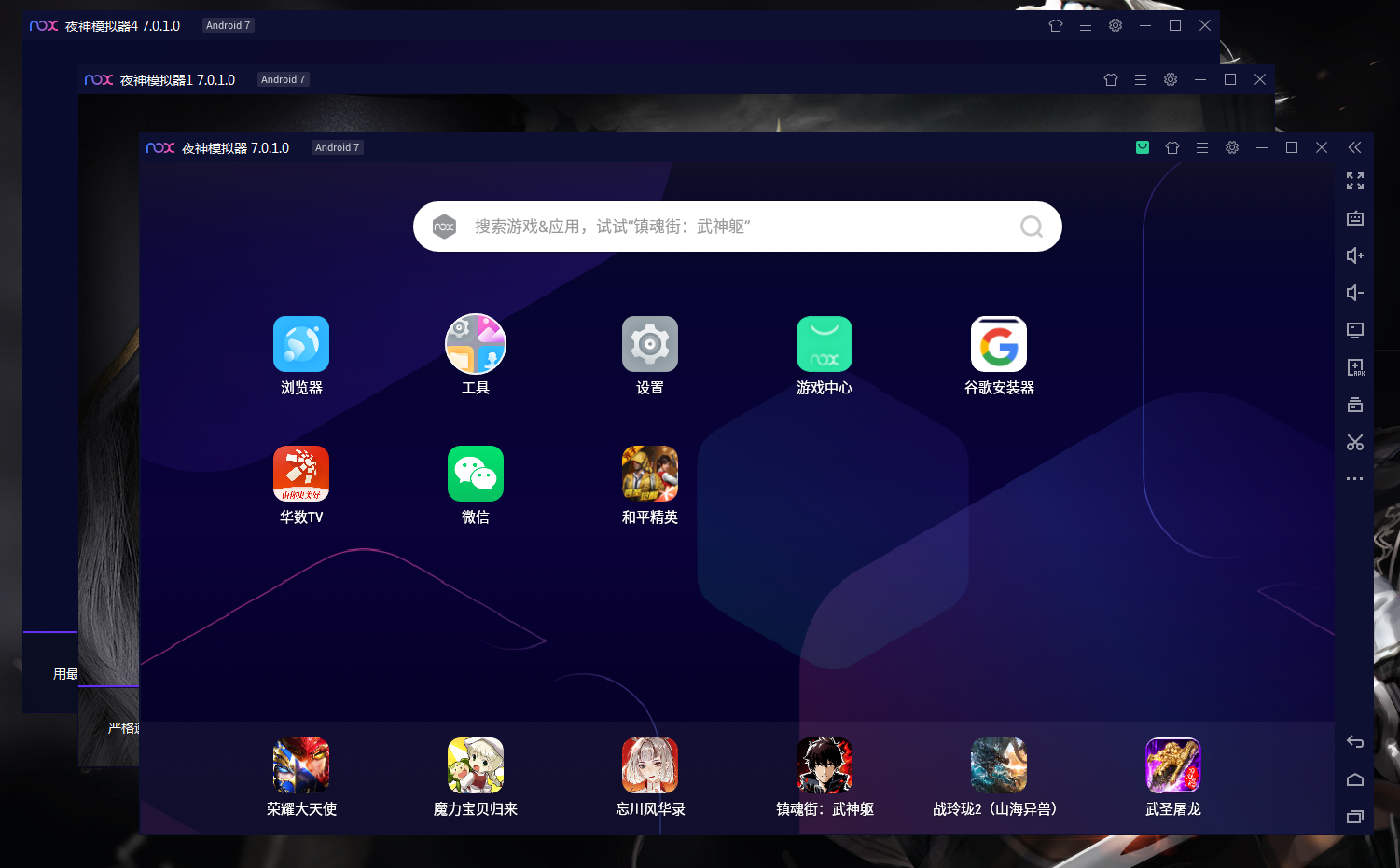This screenshot has width=1400, height=868.
Task: Open hamburger menu in 夜神模拟器1 window
Action: (1141, 80)
